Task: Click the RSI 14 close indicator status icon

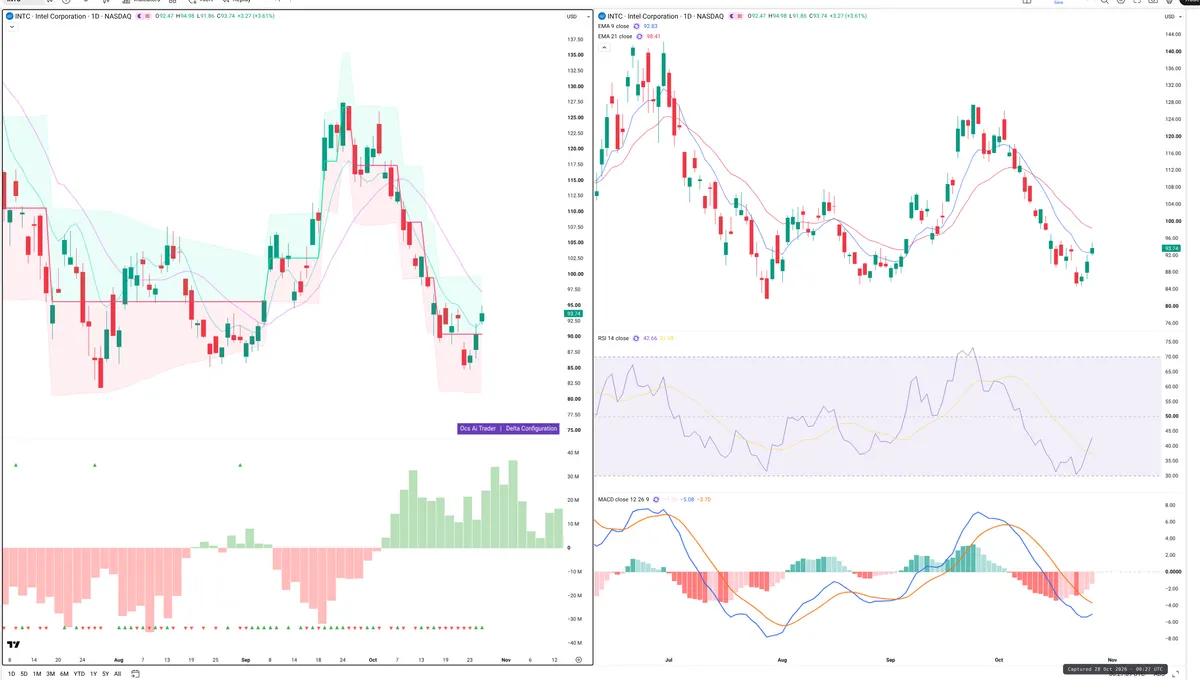Action: (638, 338)
